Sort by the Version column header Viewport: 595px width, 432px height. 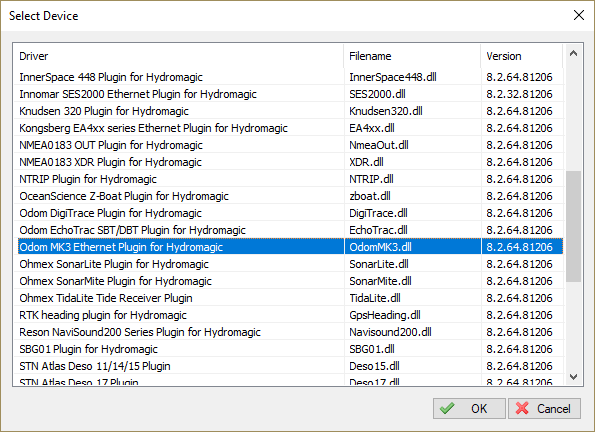point(522,56)
